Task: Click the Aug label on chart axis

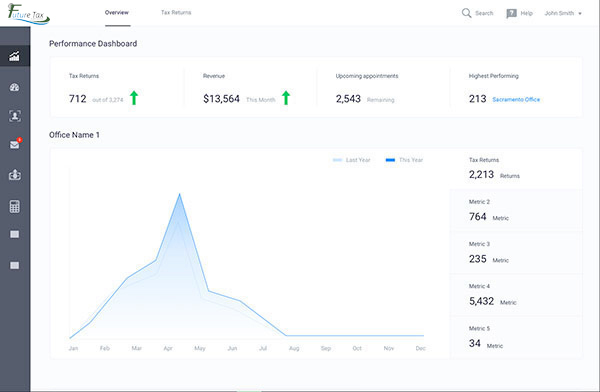Action: [294, 348]
